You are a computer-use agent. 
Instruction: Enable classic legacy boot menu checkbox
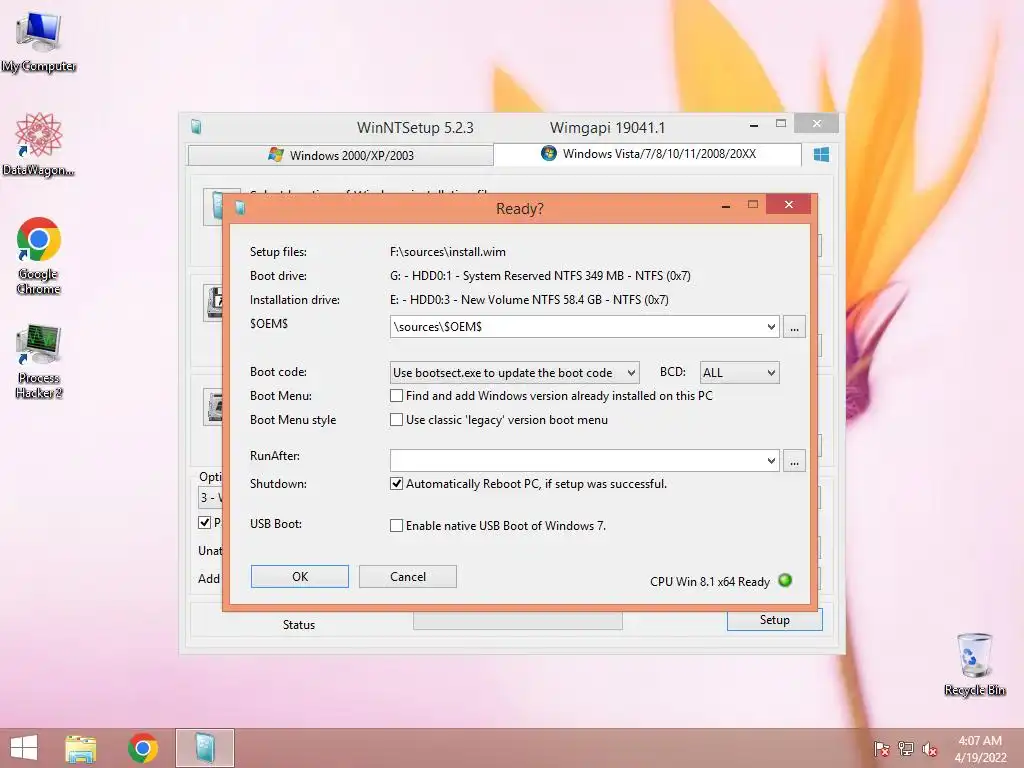point(396,420)
